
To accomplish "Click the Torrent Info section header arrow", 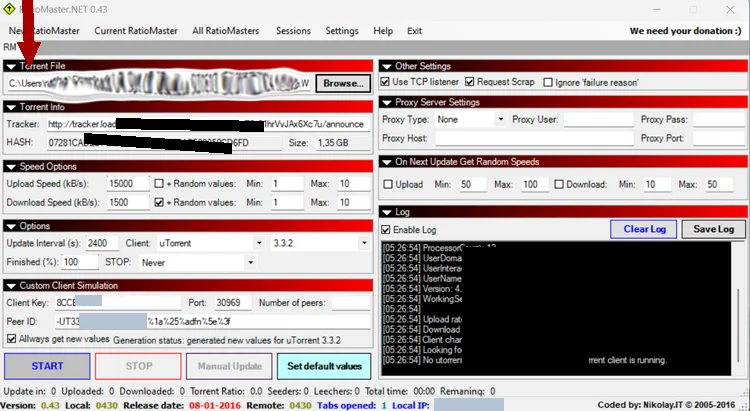I will (x=11, y=106).
